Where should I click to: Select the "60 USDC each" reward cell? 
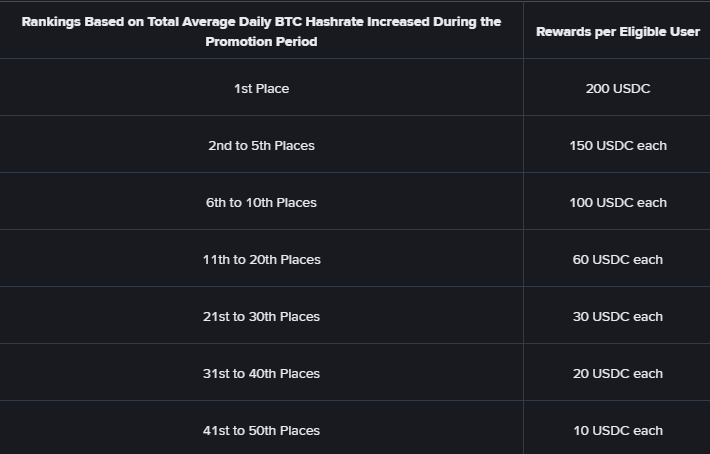(x=617, y=260)
